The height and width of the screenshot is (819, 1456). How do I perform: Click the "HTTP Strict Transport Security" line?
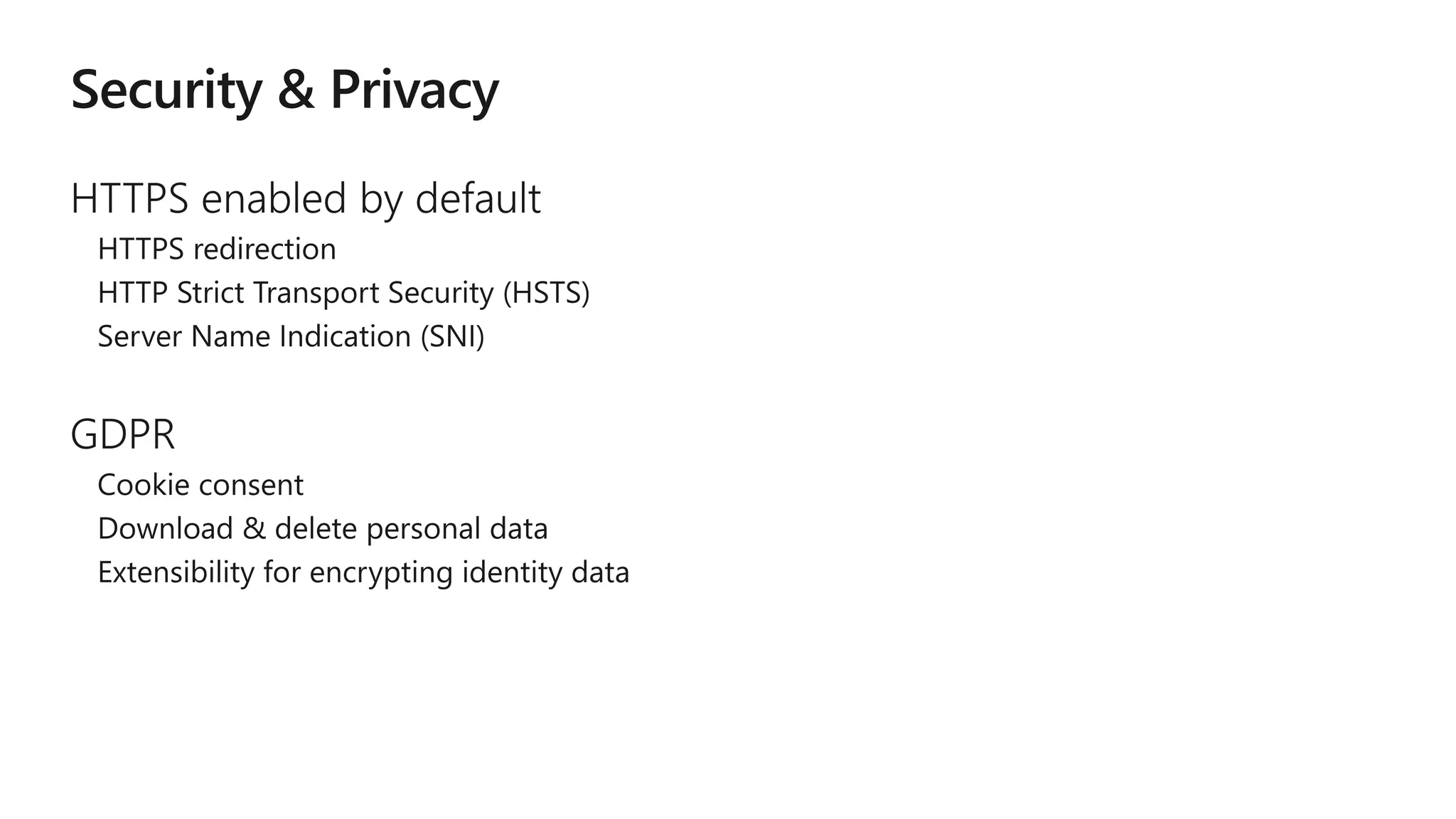click(x=299, y=293)
